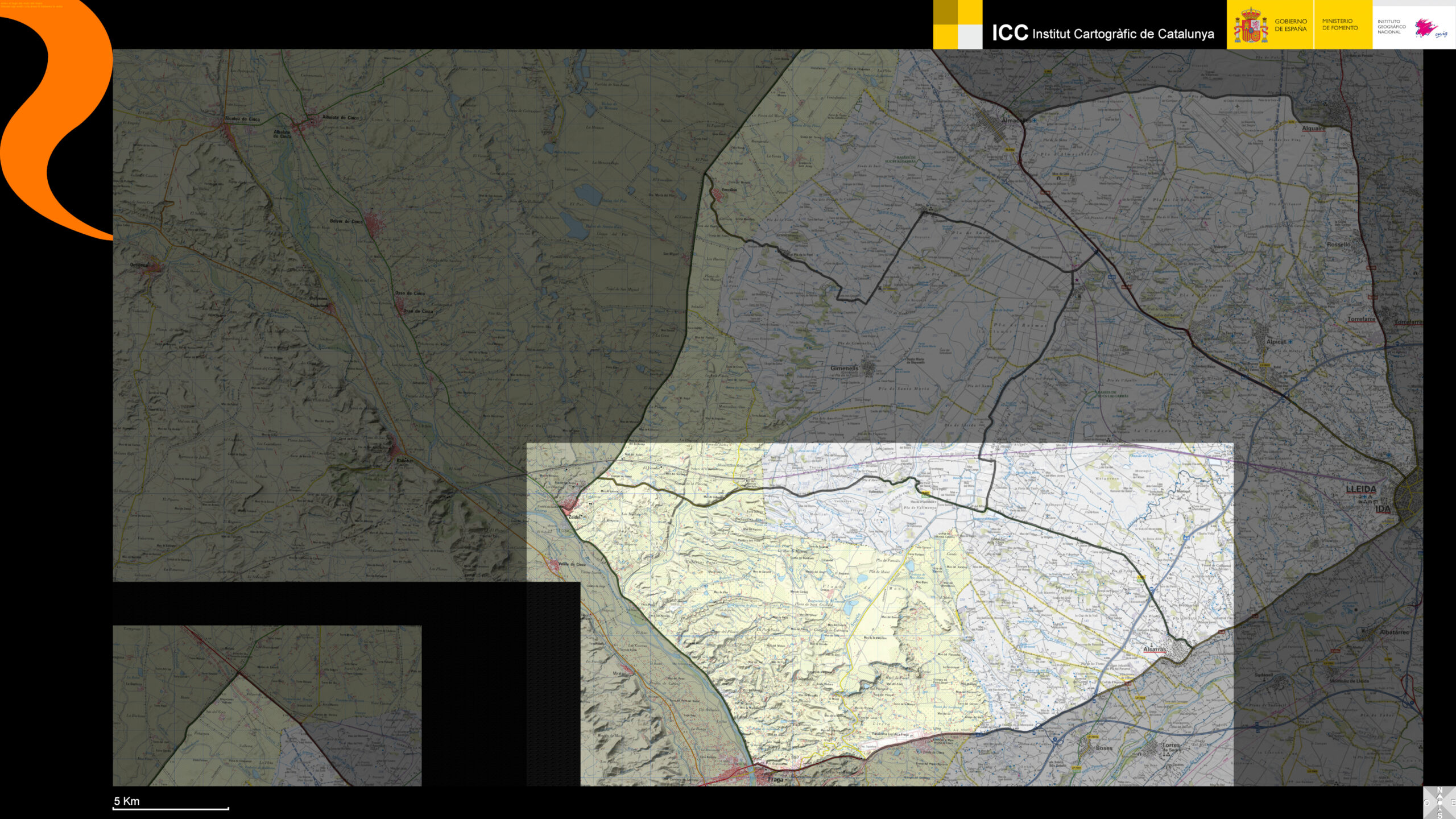Click Institut Cartogràfic de Catalunya title

click(1122, 34)
